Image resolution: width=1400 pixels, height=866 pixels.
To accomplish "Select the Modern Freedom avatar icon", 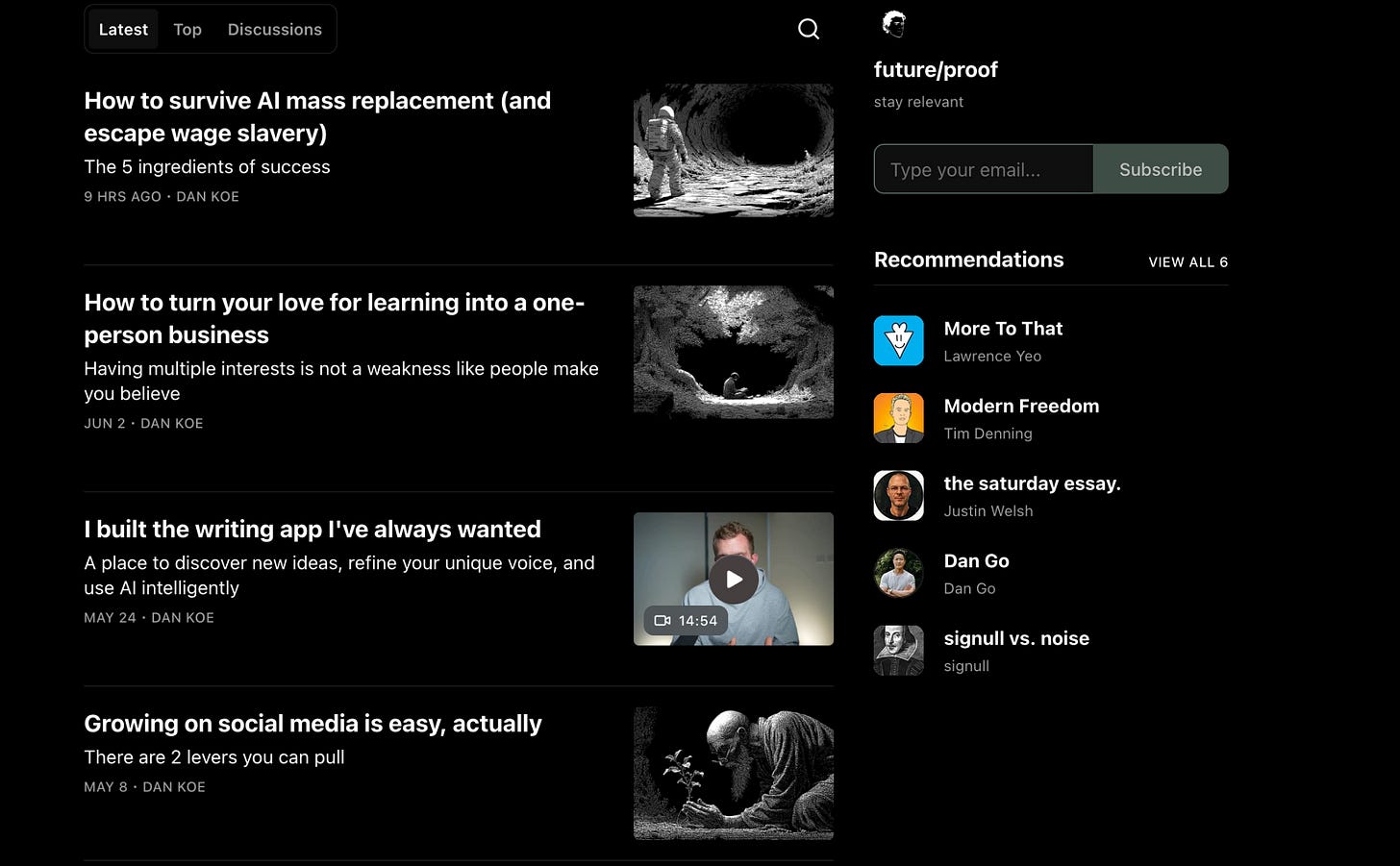I will (x=899, y=418).
